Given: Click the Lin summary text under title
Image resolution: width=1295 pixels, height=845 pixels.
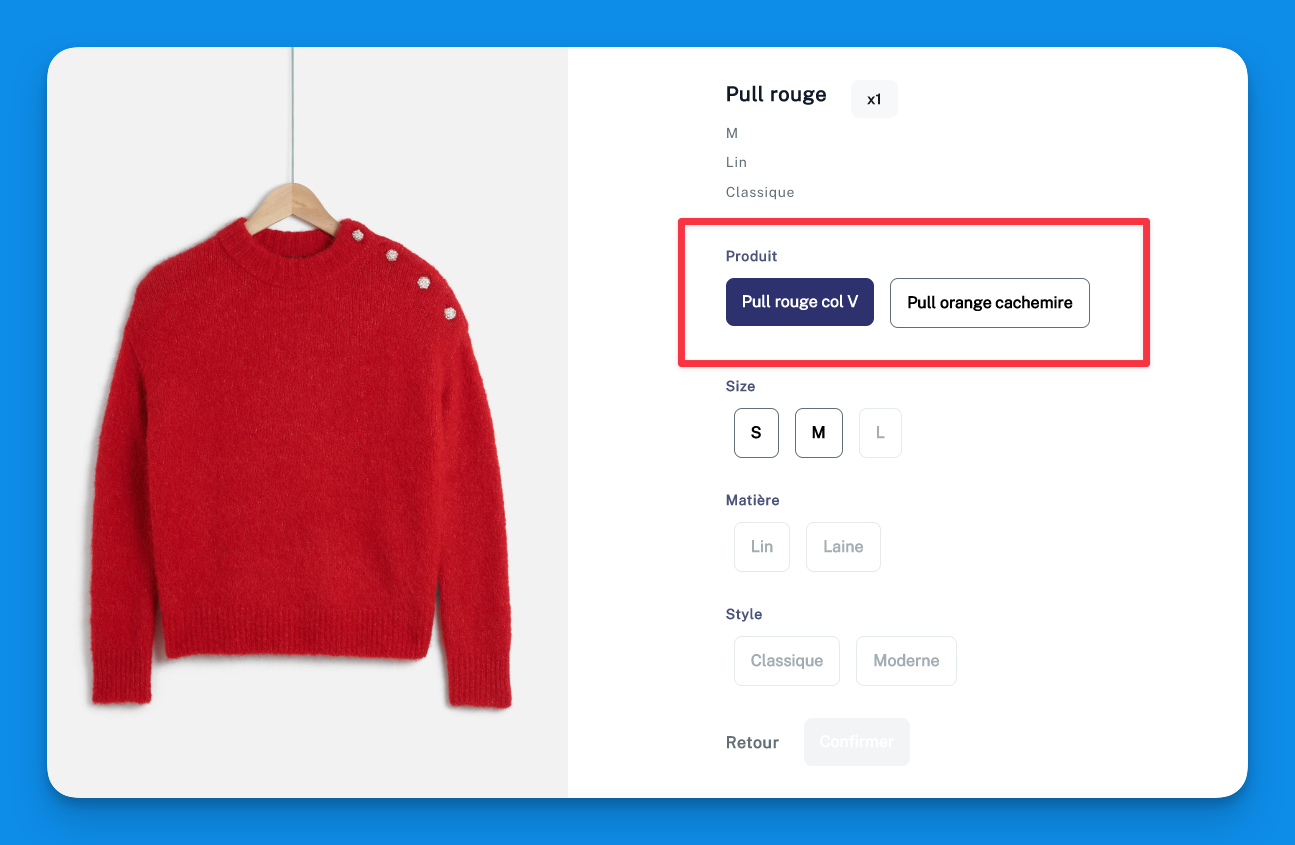Looking at the screenshot, I should [736, 162].
